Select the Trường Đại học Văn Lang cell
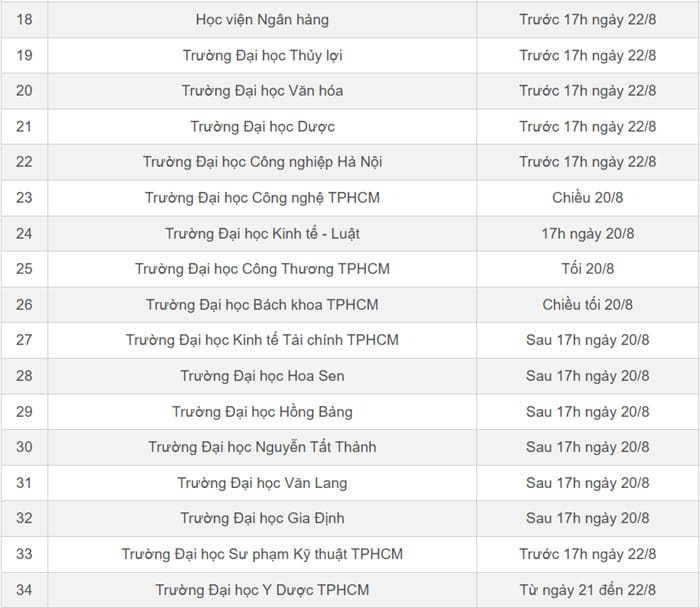The image size is (700, 608). tap(262, 483)
